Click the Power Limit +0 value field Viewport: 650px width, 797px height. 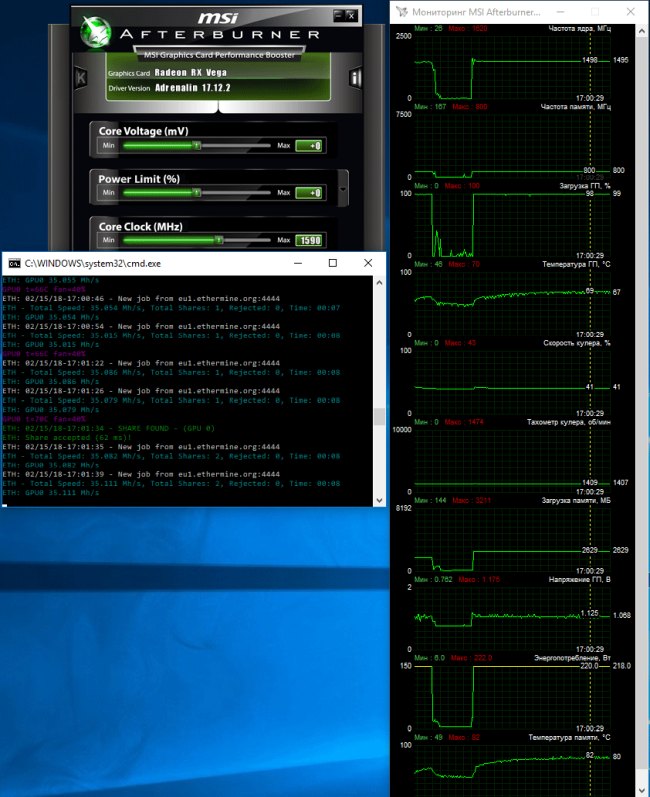coord(309,193)
